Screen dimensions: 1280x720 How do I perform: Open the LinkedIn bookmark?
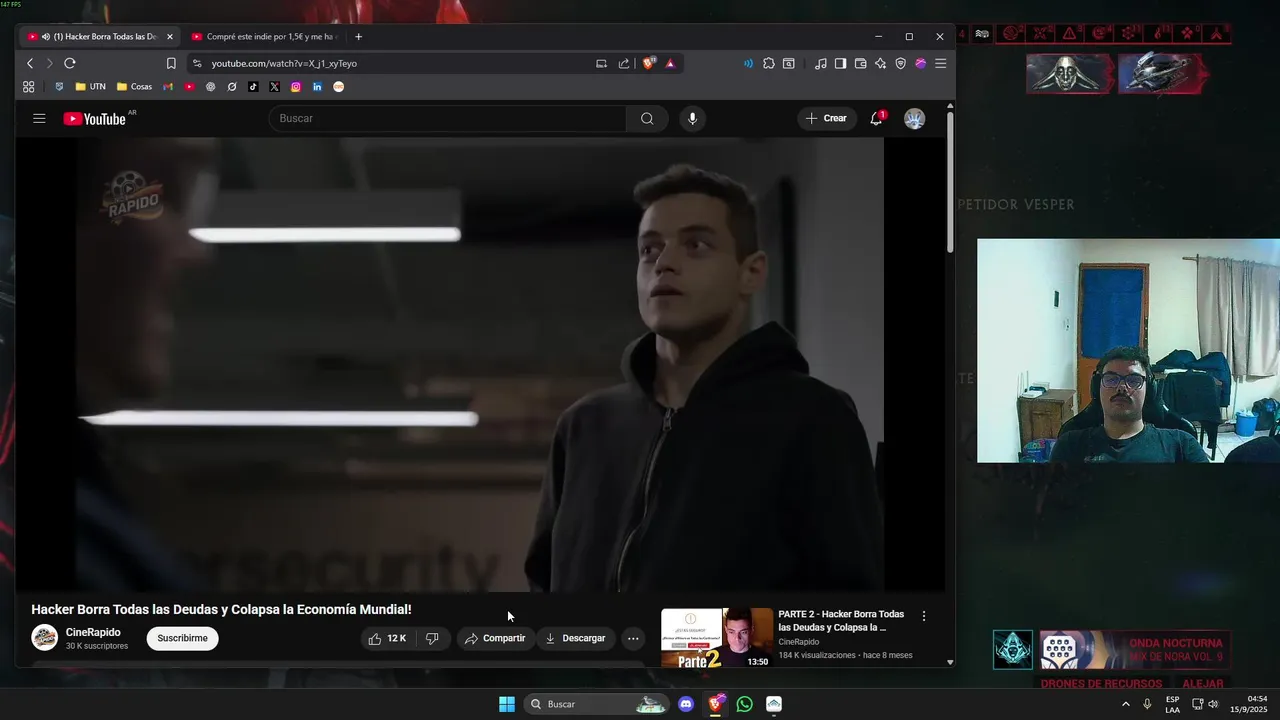point(317,87)
